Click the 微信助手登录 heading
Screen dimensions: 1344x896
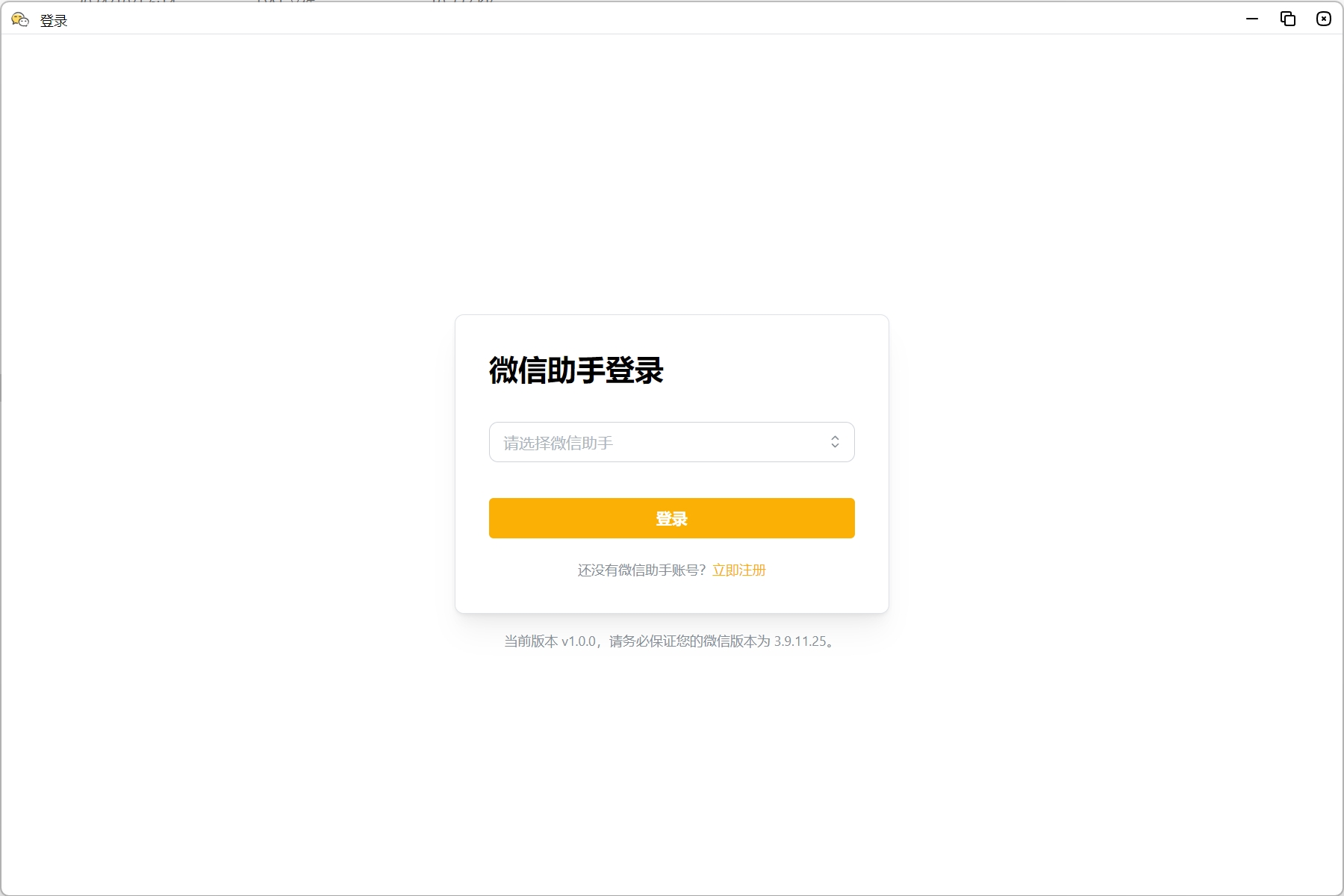(x=576, y=370)
